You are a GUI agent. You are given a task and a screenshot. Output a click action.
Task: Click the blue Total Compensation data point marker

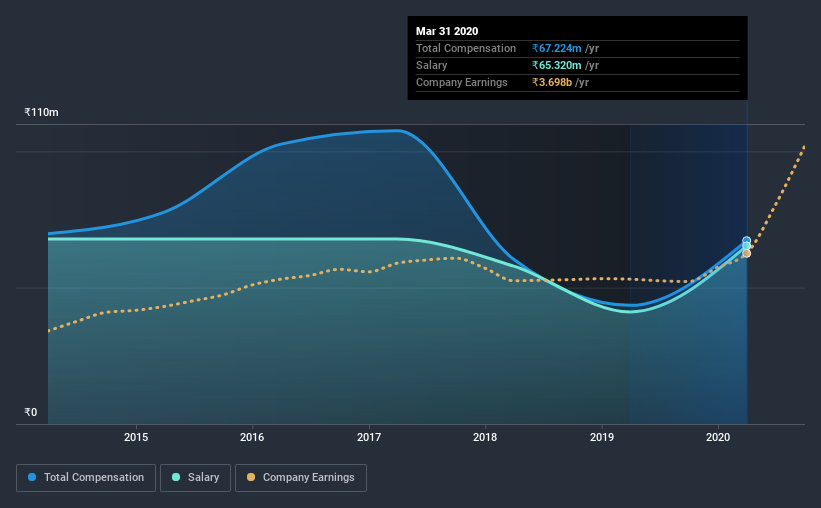click(747, 240)
